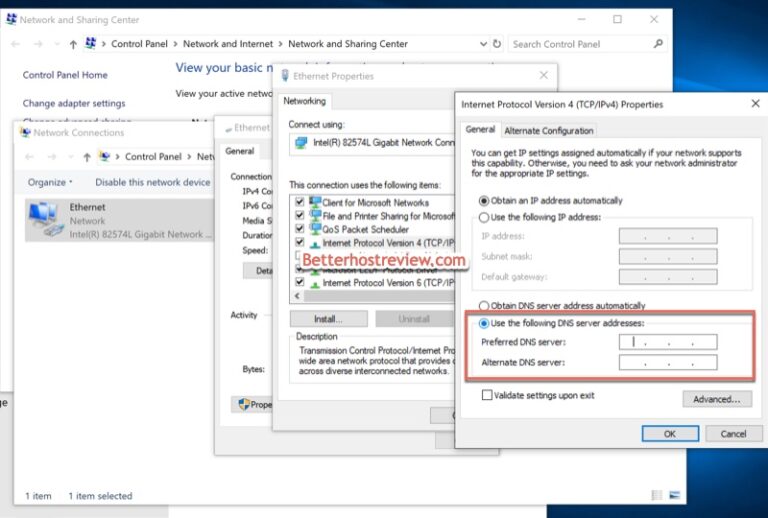Click the refresh icon beside the Control Panel address bar
Viewport: 768px width, 518px height.
[x=496, y=44]
